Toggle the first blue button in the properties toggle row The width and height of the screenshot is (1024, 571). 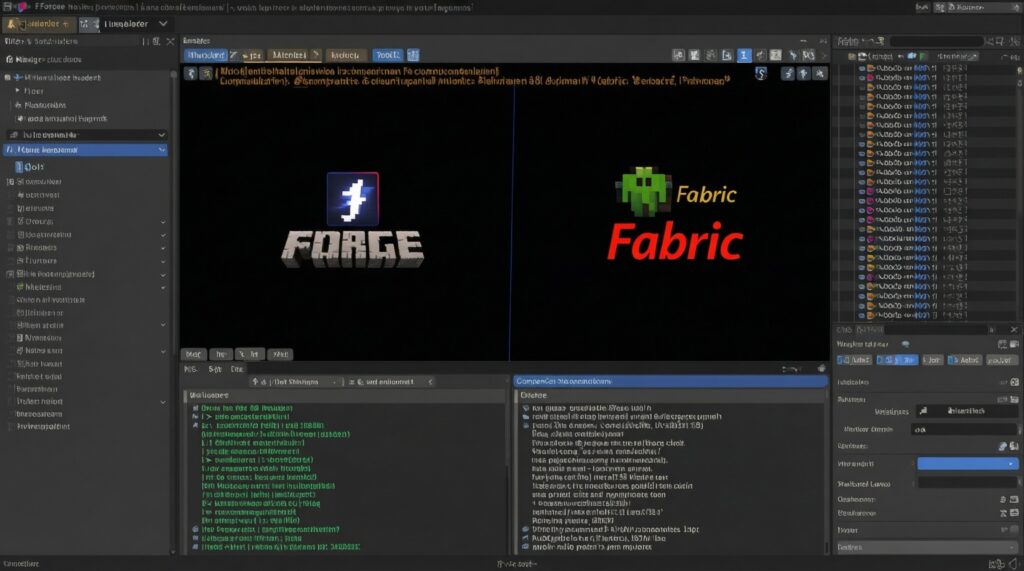tap(854, 360)
